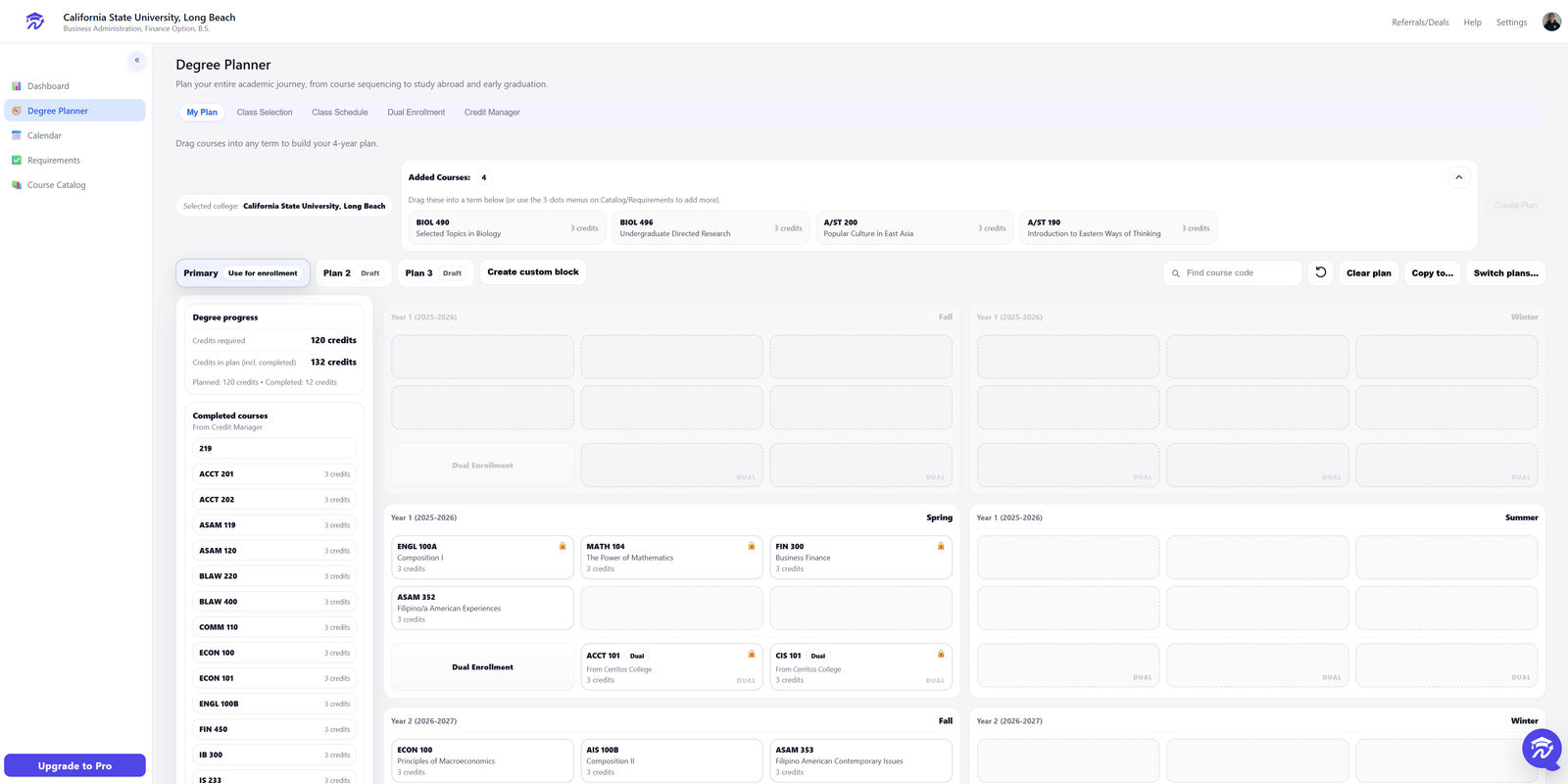Image resolution: width=1568 pixels, height=784 pixels.
Task: Click the lock icon on CIS 101 card
Action: coord(941,654)
